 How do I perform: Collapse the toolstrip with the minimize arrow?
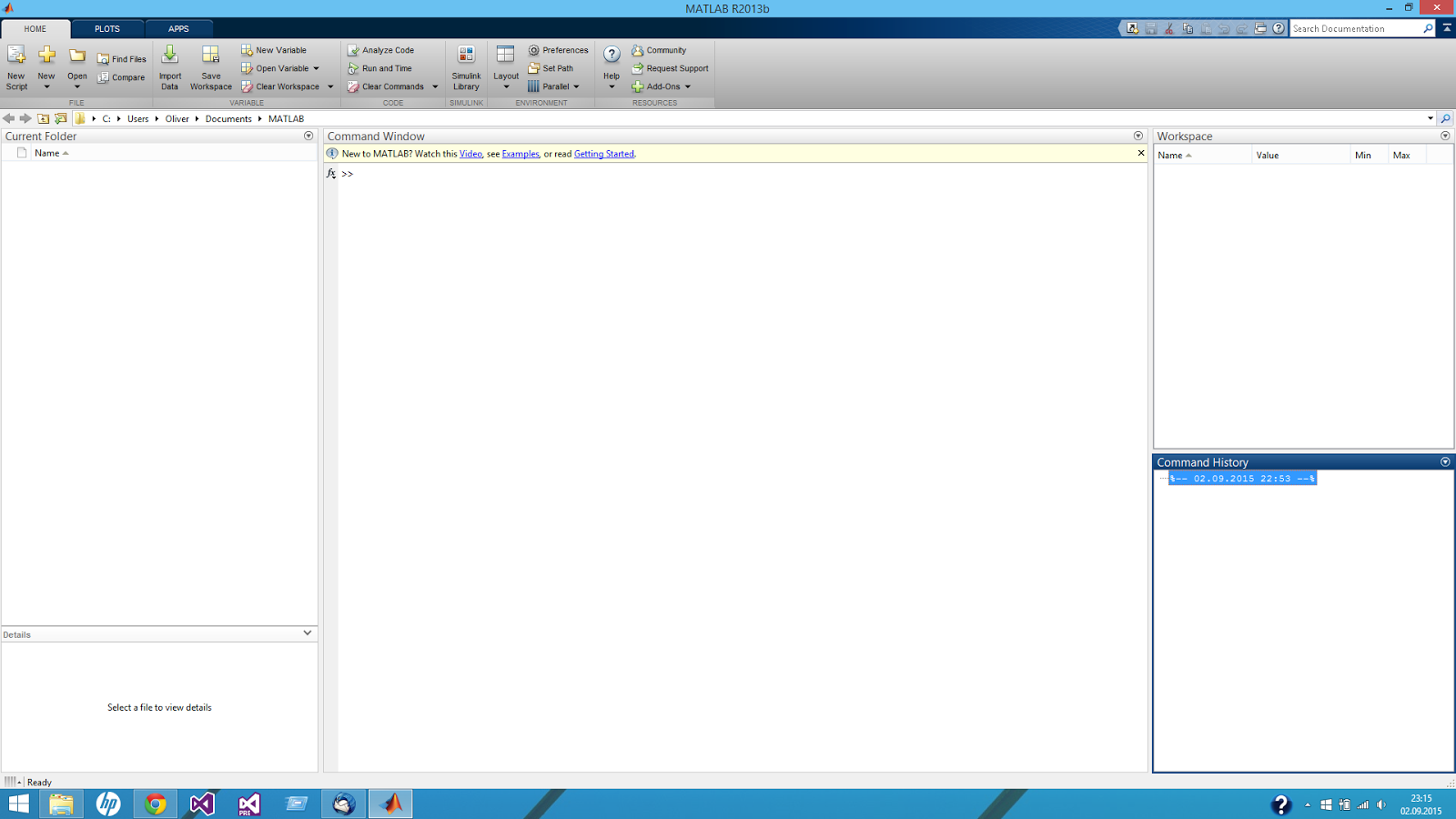click(1447, 28)
